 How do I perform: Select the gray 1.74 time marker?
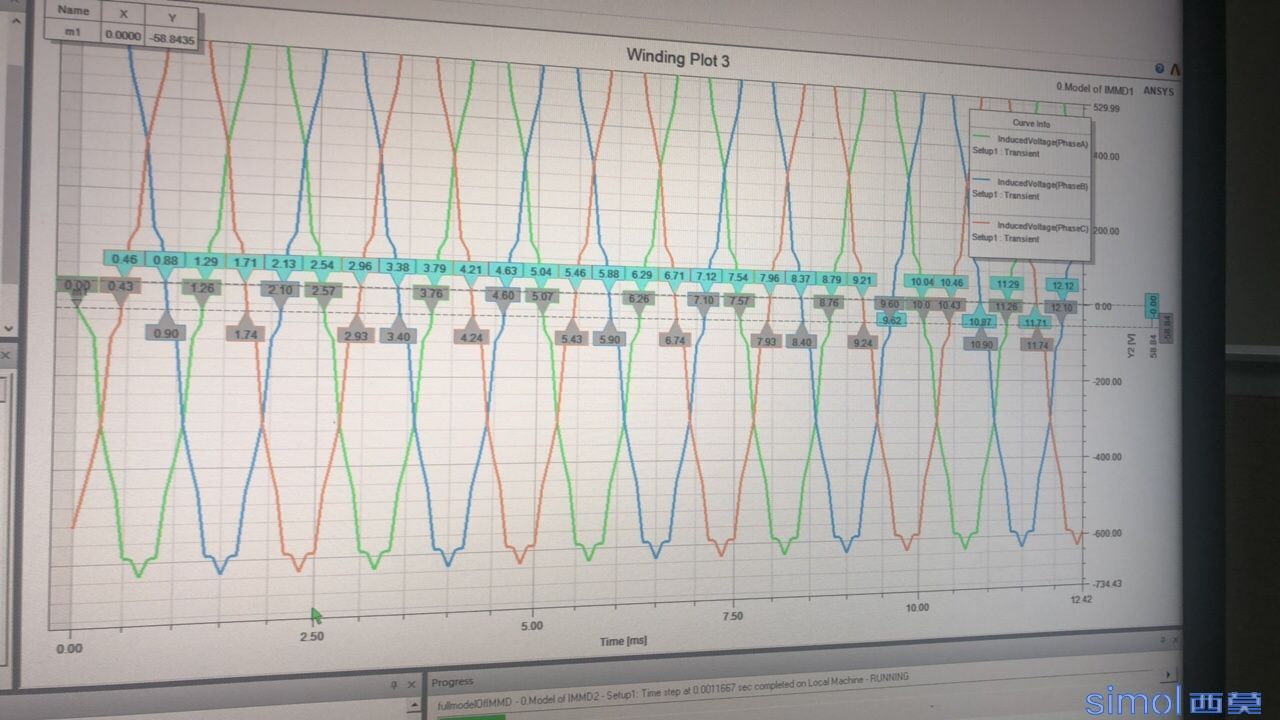click(245, 334)
